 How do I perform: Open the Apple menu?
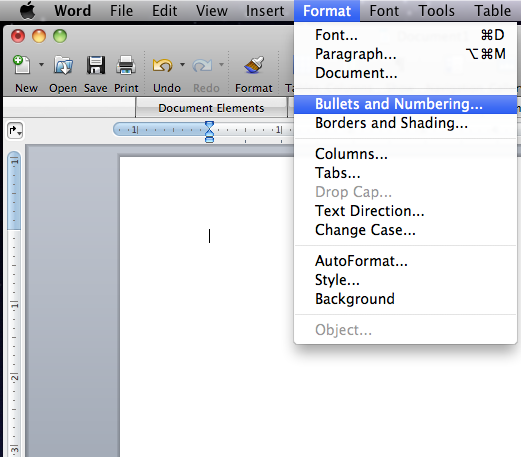tap(28, 11)
